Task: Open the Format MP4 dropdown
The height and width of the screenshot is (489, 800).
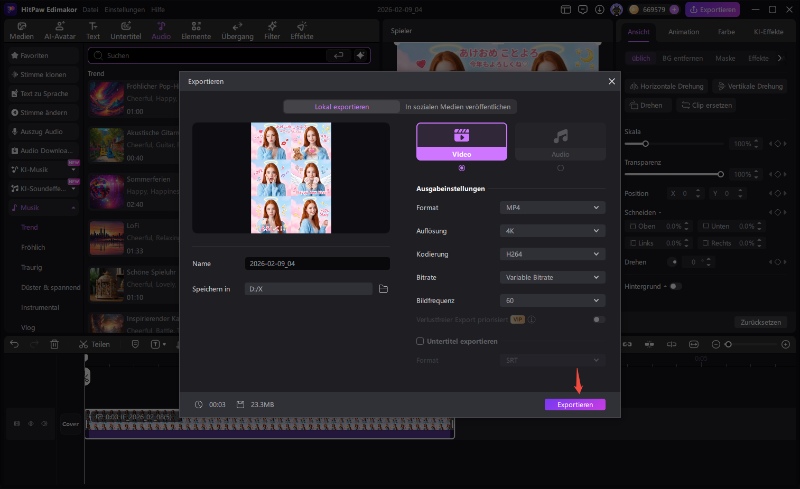Action: pos(553,207)
